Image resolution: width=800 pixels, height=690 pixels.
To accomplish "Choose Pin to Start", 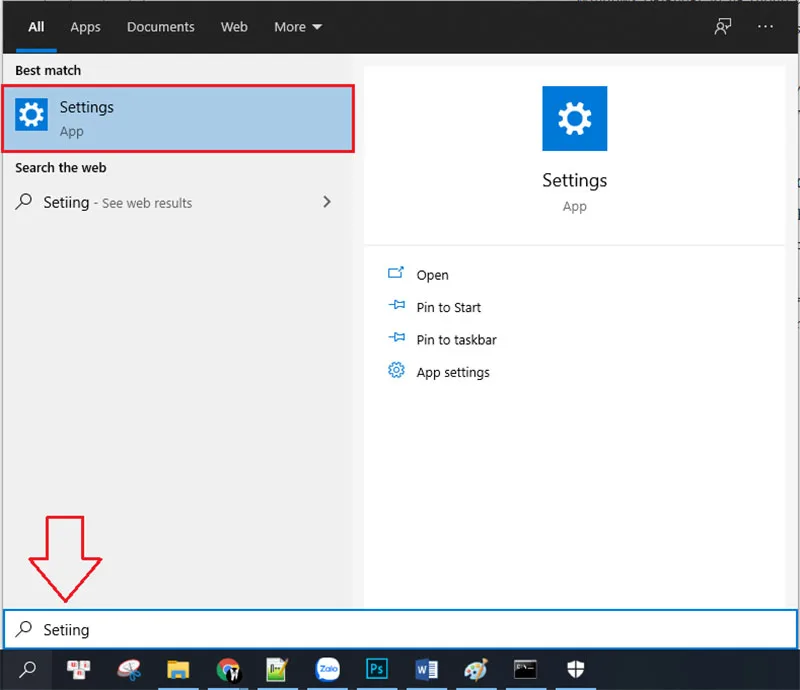I will 448,308.
